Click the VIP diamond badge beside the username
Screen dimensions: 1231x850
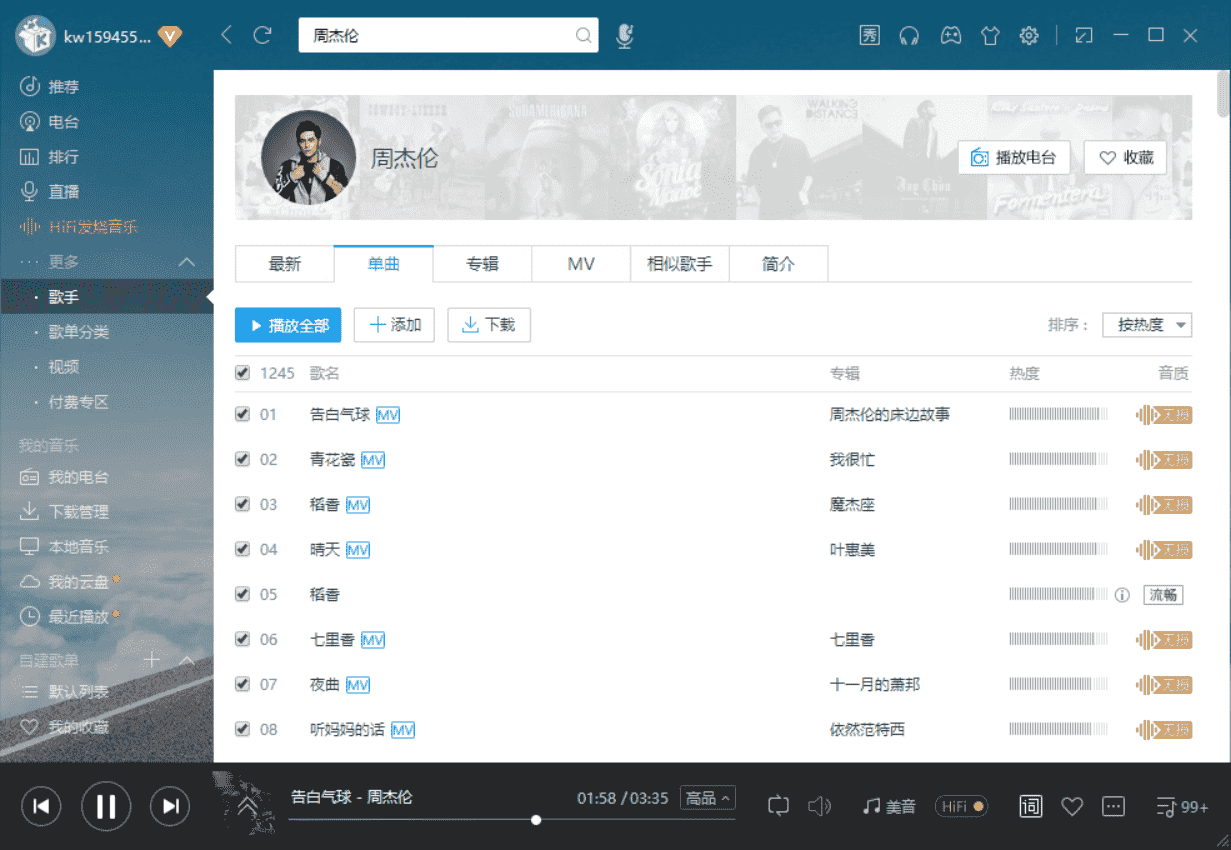(170, 36)
